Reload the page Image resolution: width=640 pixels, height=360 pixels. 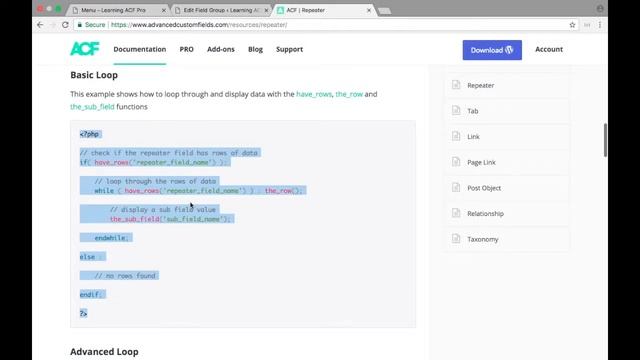point(65,25)
